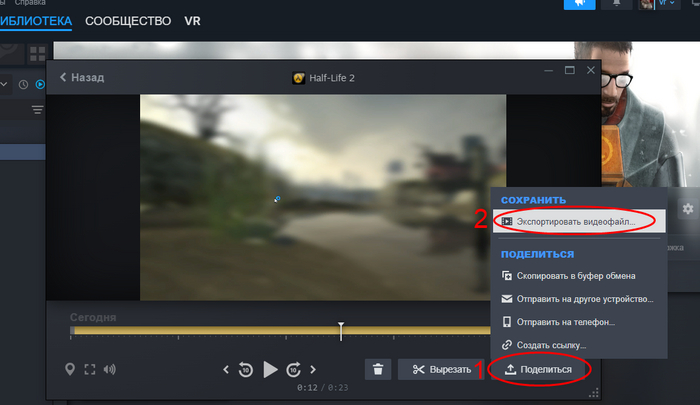Choose Отправить на другое устройство...
700x405 pixels.
[579, 299]
